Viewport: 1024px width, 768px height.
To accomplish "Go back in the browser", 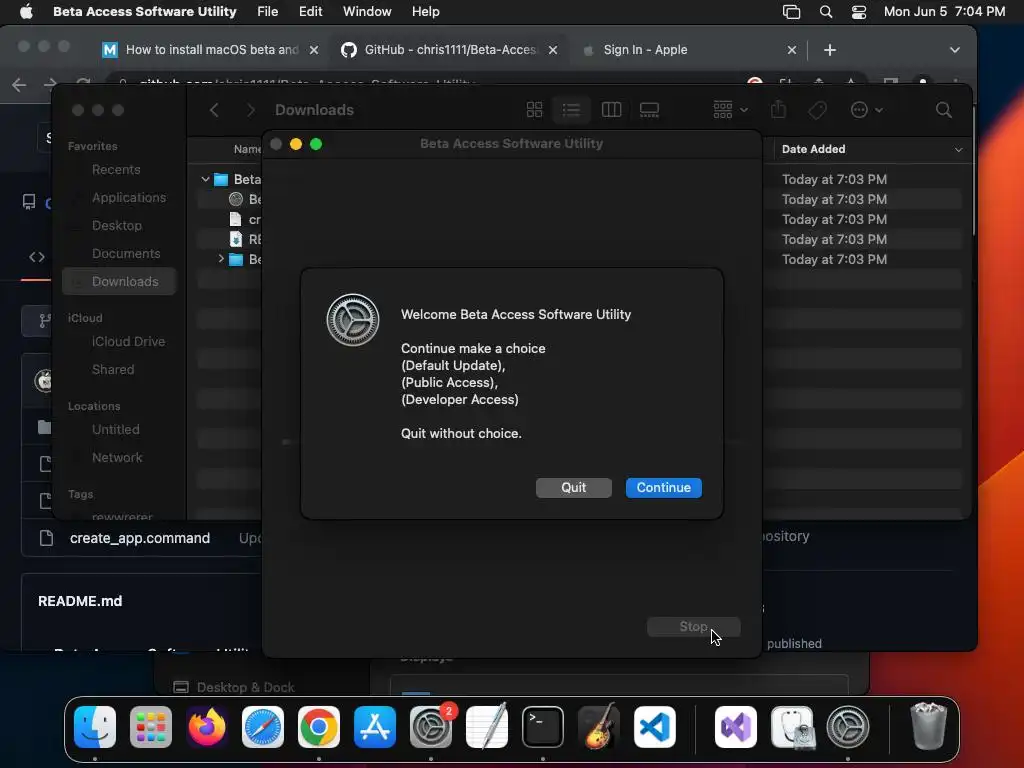I will (19, 84).
